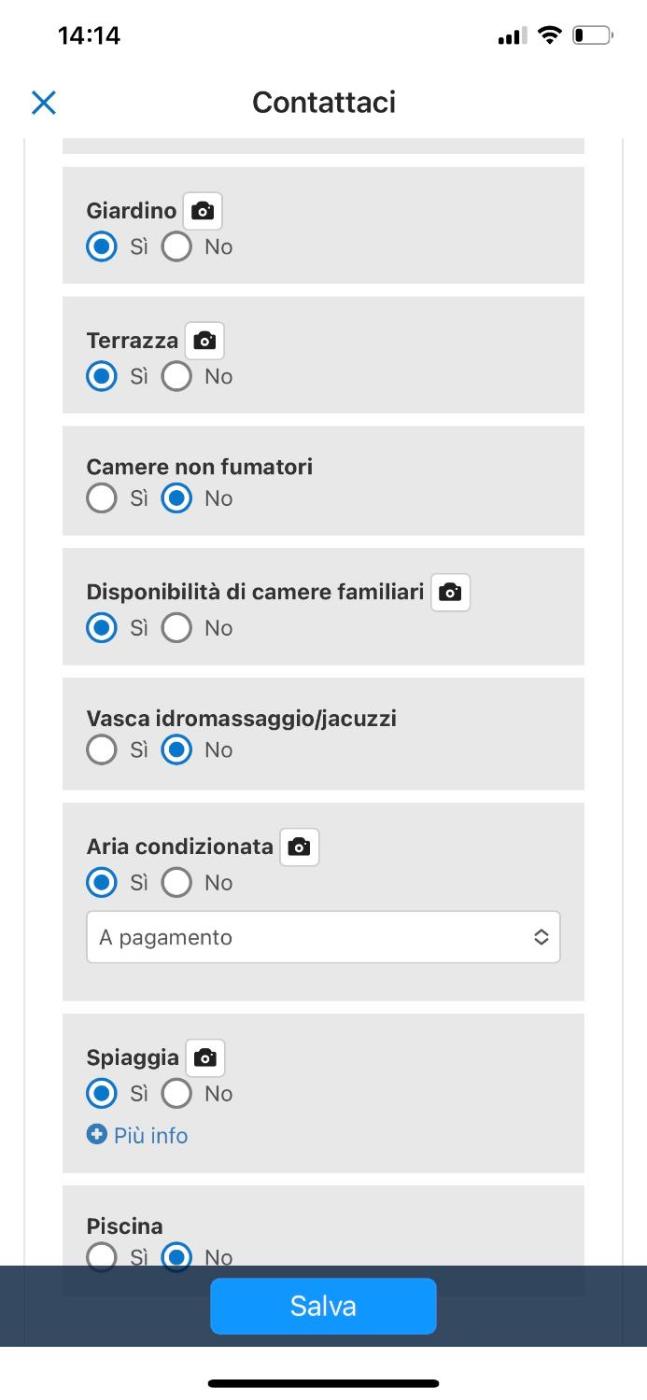Tap the camera icon next to Giardino

[203, 211]
